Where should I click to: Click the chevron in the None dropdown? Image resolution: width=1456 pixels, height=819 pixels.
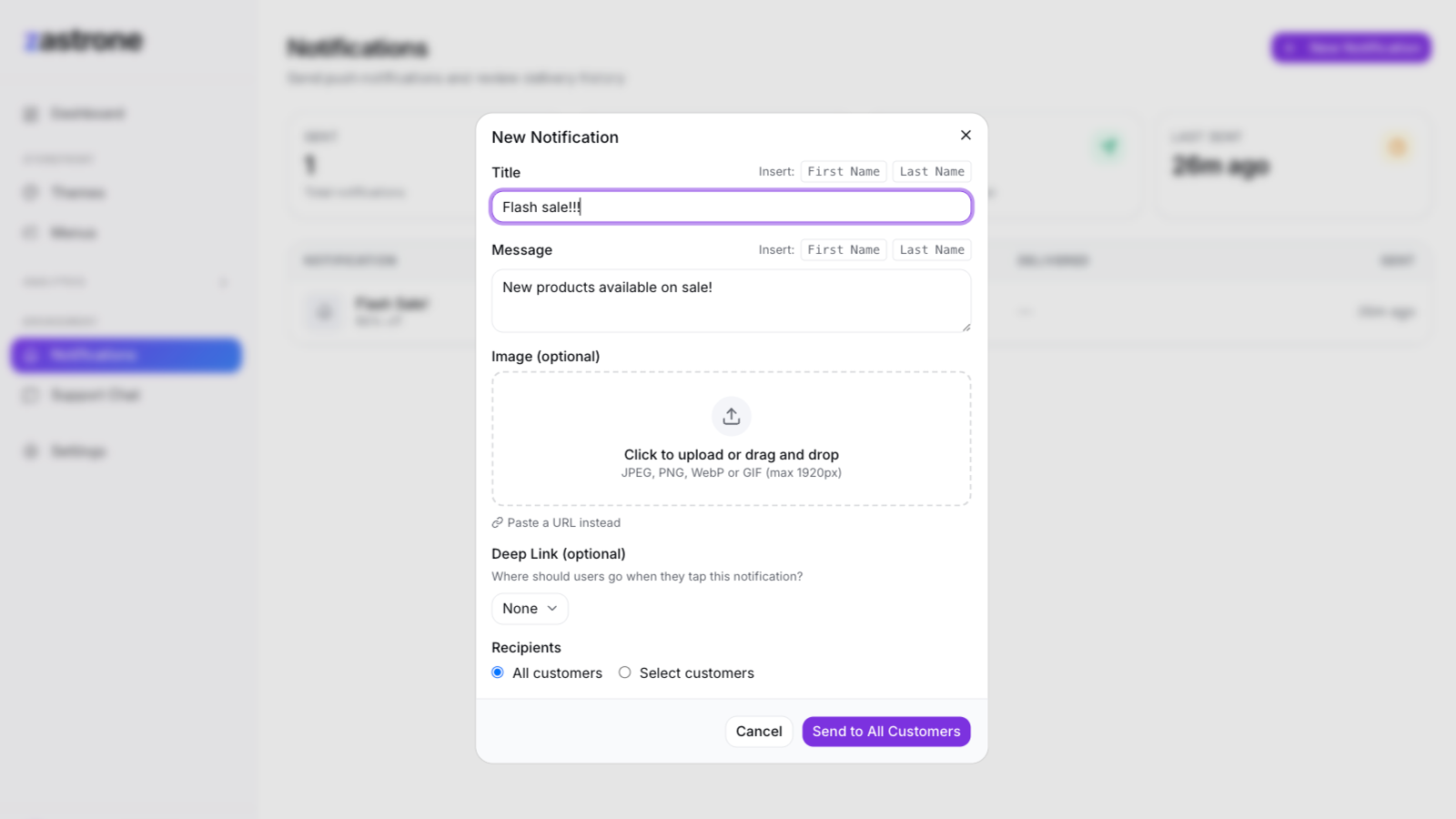(552, 609)
